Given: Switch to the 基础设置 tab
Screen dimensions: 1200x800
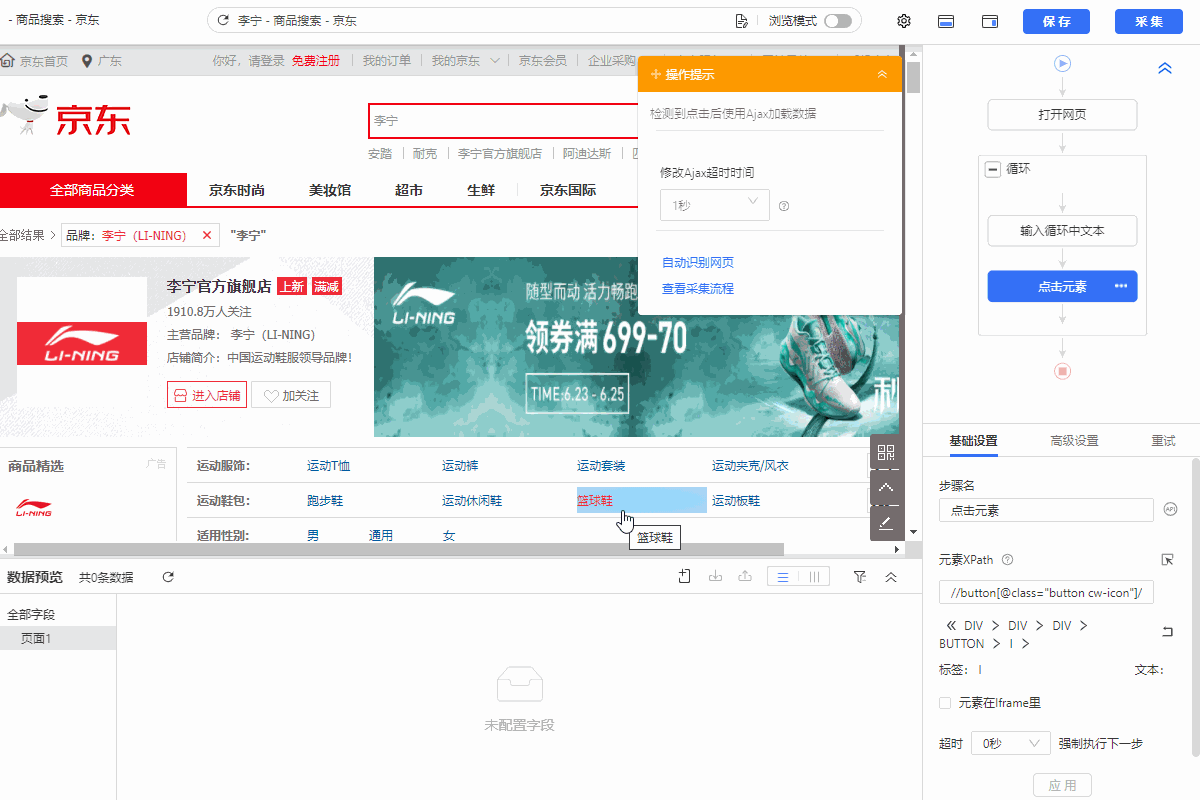Looking at the screenshot, I should pos(973,441).
